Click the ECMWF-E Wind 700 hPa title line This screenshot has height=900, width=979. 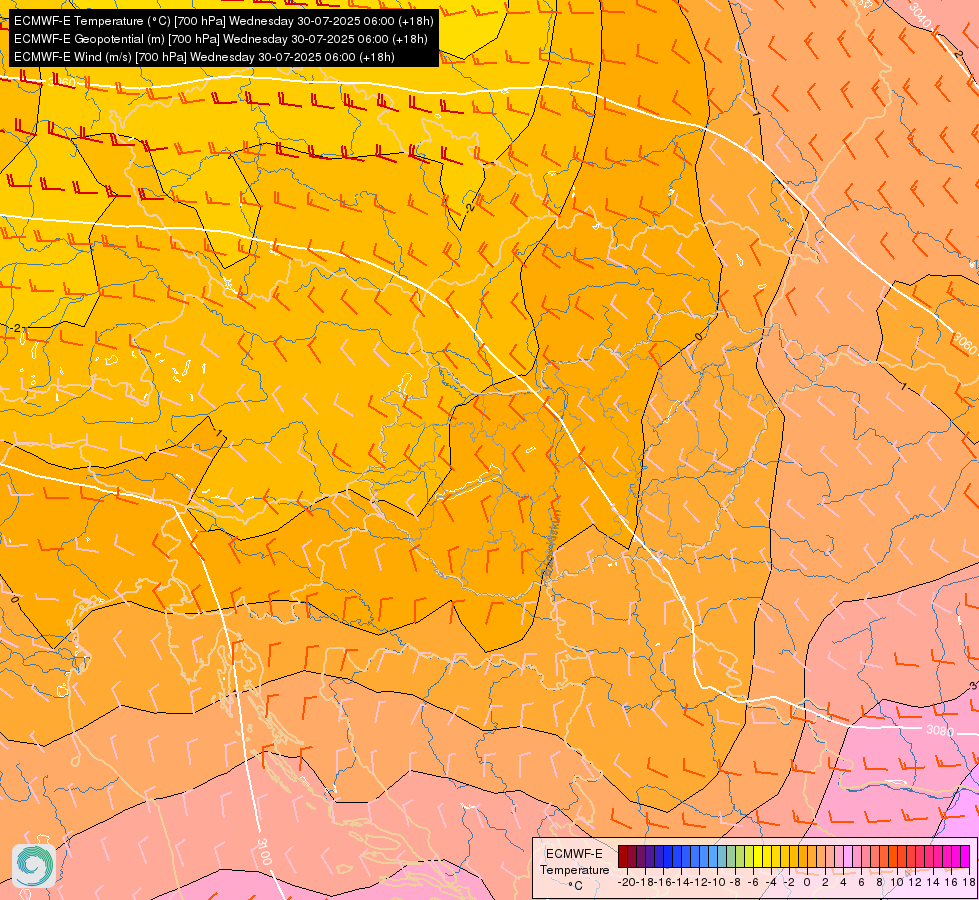tap(204, 57)
